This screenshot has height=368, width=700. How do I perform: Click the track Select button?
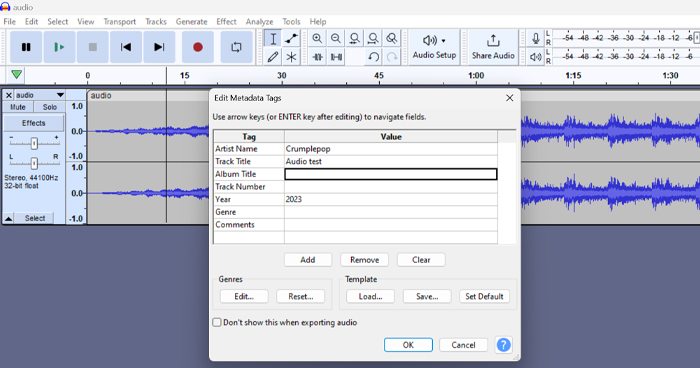pyautogui.click(x=35, y=218)
